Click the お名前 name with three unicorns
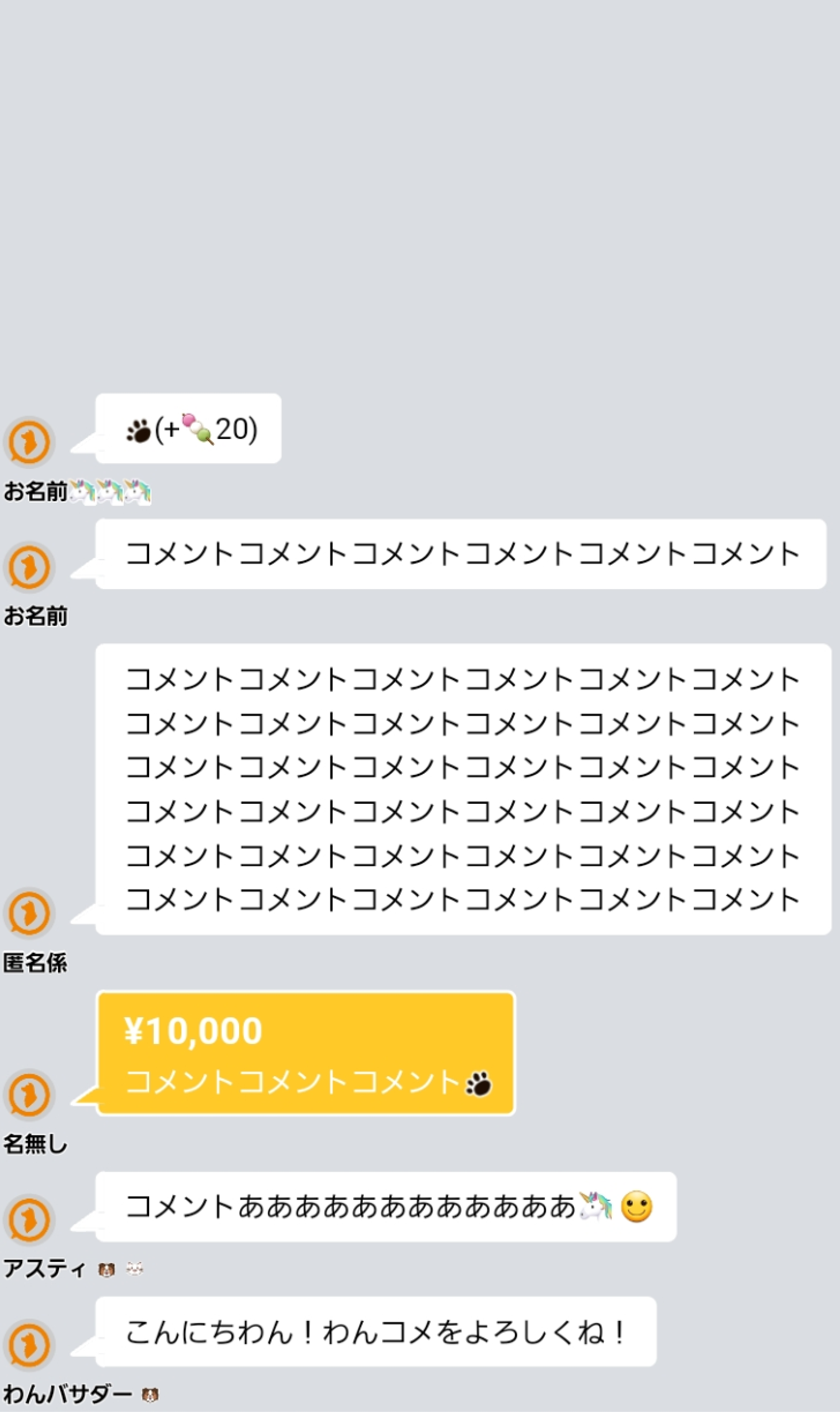The width and height of the screenshot is (840, 1412). [x=77, y=492]
